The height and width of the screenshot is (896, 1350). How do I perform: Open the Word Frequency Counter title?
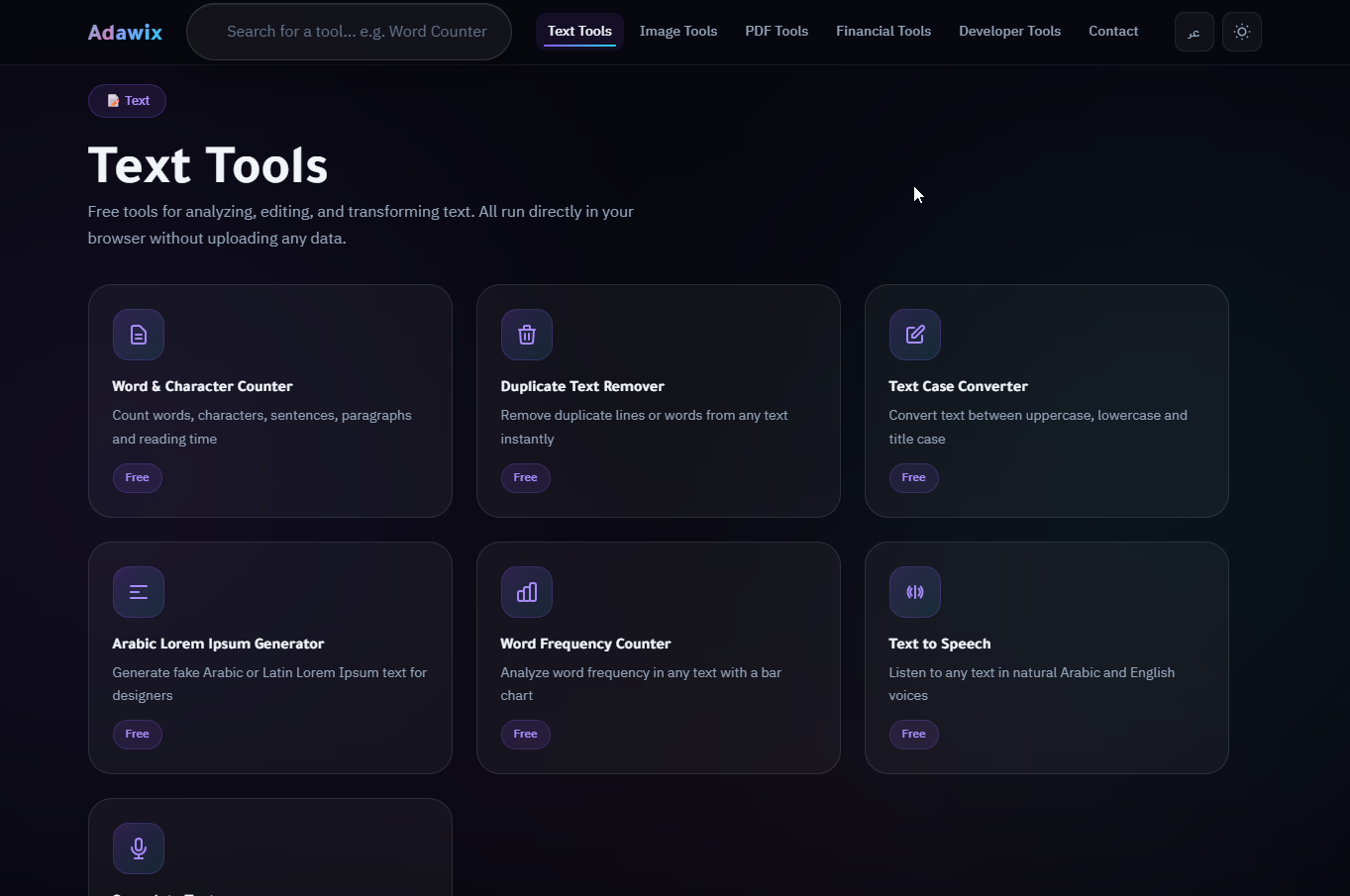pyautogui.click(x=585, y=644)
